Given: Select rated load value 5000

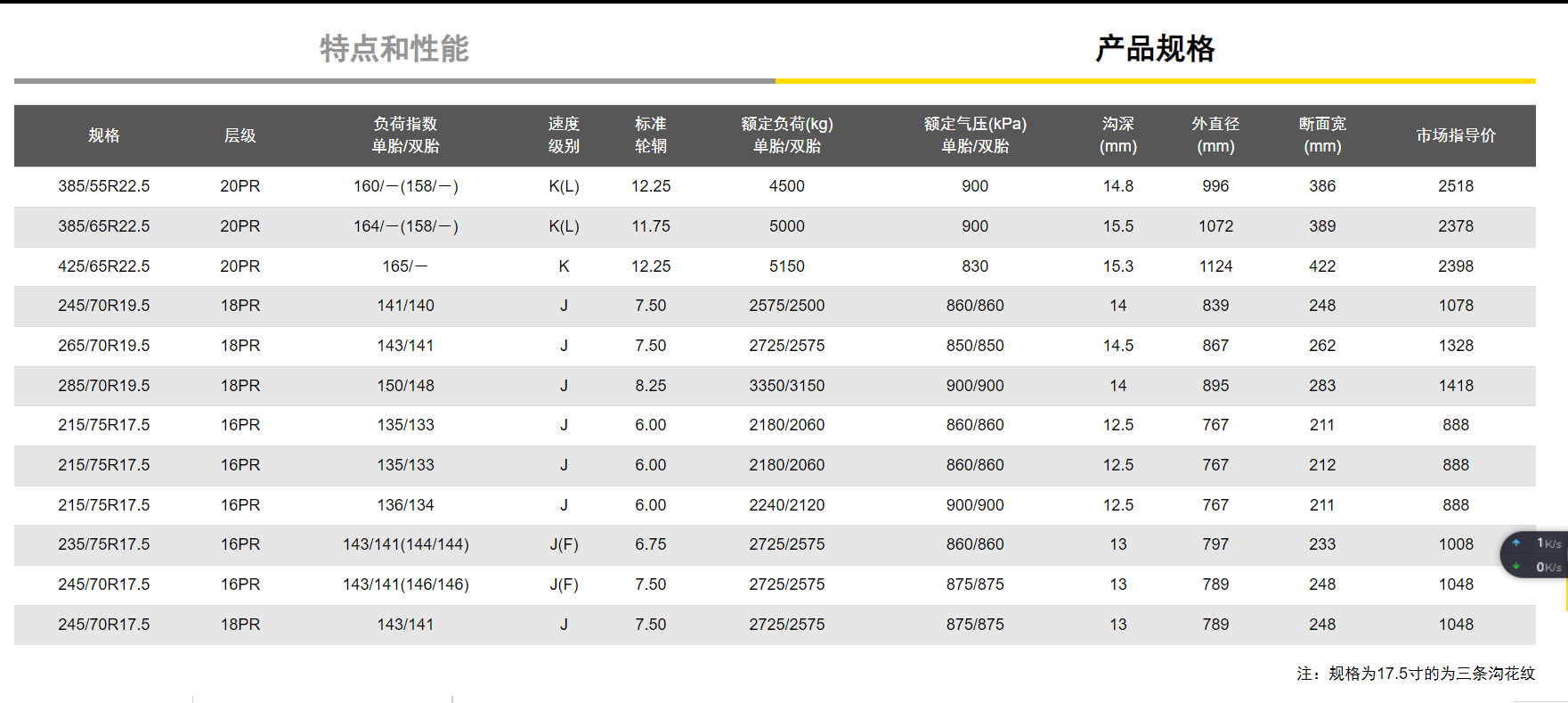Looking at the screenshot, I should (787, 226).
